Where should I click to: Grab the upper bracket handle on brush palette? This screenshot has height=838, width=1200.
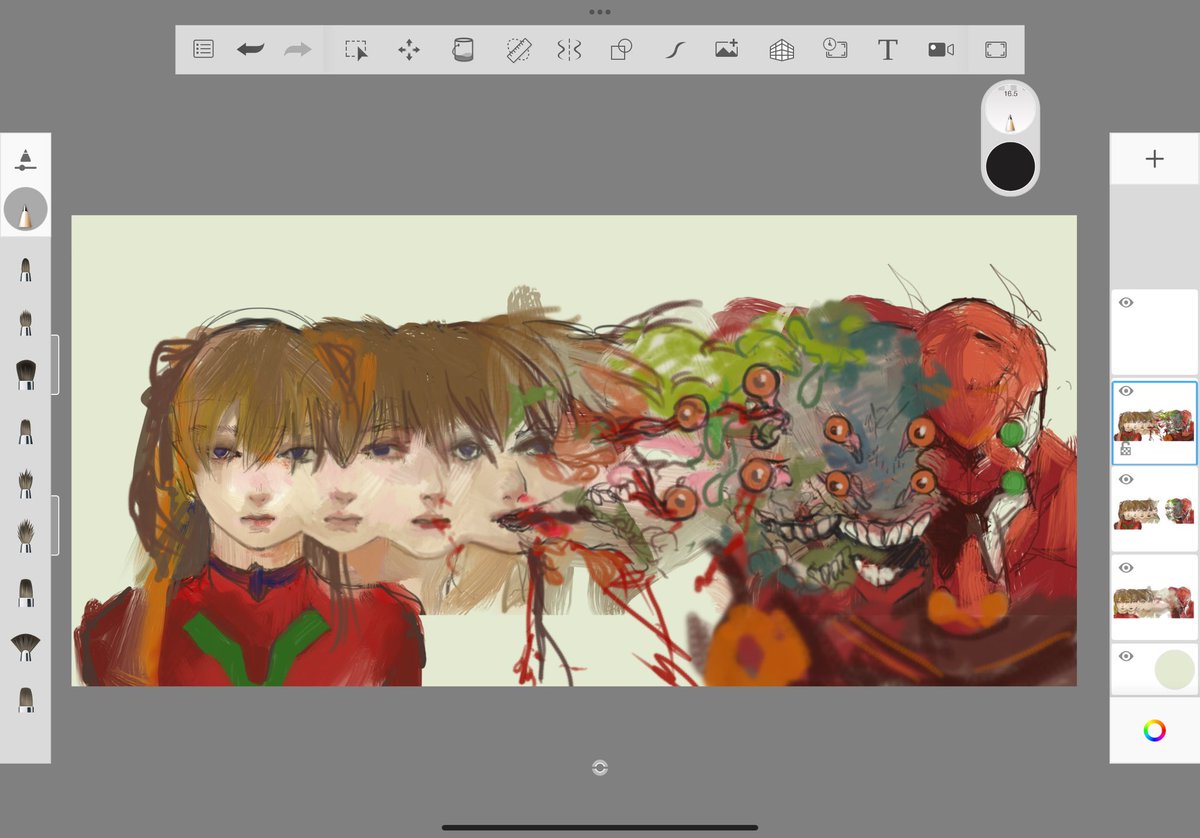tap(55, 365)
